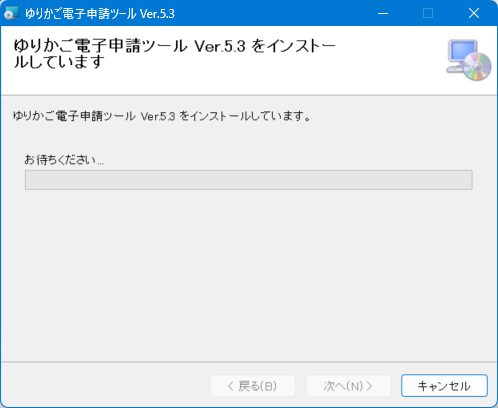This screenshot has height=408, width=498.
Task: Click the empty gray area below progress bar
Action: click(249, 273)
